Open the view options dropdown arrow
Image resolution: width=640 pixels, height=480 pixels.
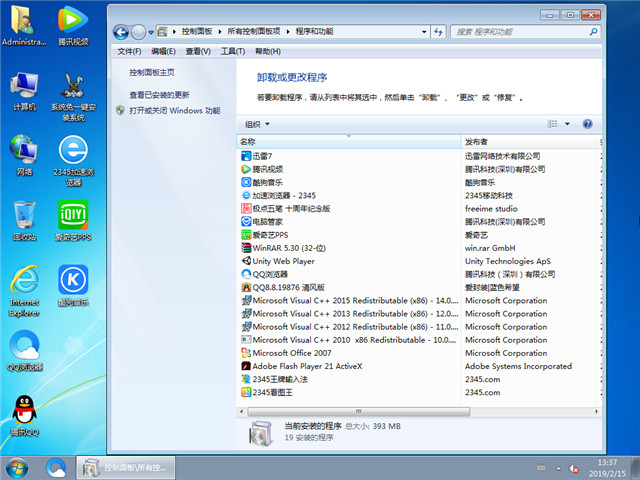(x=567, y=124)
